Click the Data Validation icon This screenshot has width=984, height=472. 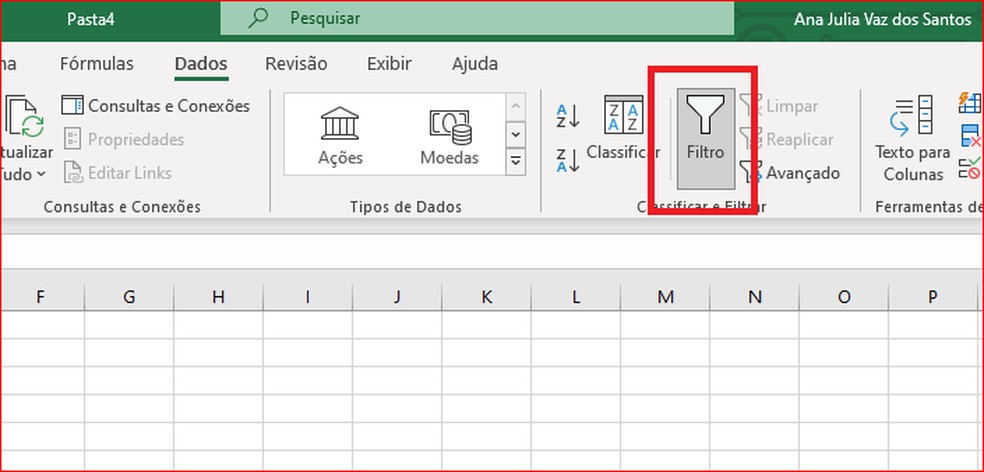(x=970, y=169)
